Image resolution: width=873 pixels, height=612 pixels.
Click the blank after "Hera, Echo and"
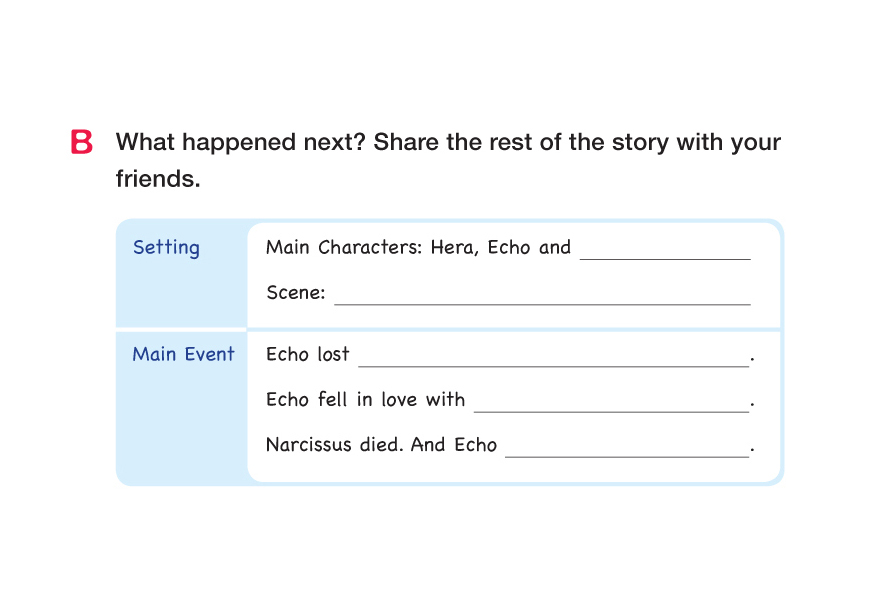[665, 251]
